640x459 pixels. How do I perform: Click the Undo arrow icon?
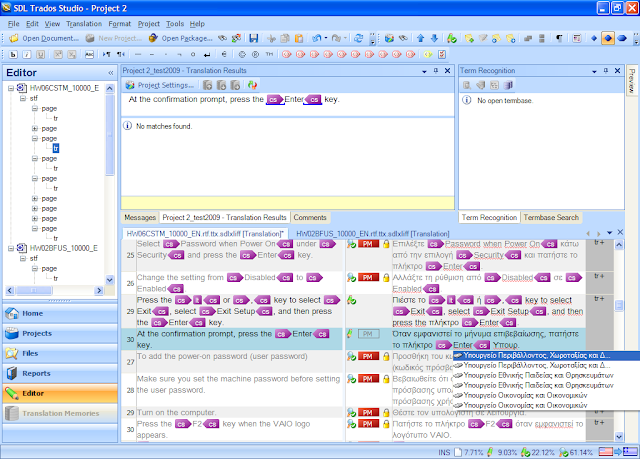pyautogui.click(x=317, y=38)
